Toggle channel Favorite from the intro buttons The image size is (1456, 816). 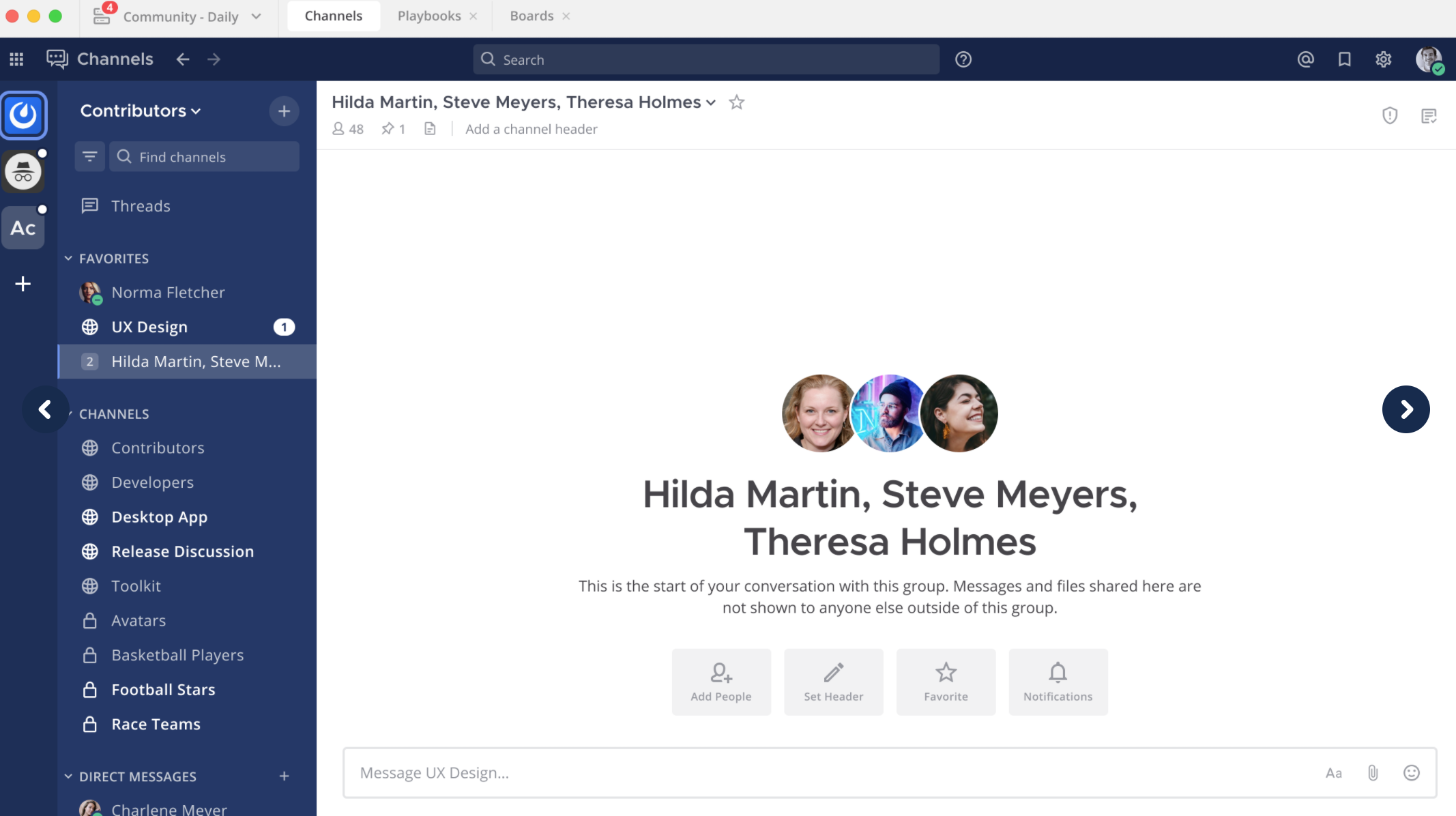pos(946,681)
